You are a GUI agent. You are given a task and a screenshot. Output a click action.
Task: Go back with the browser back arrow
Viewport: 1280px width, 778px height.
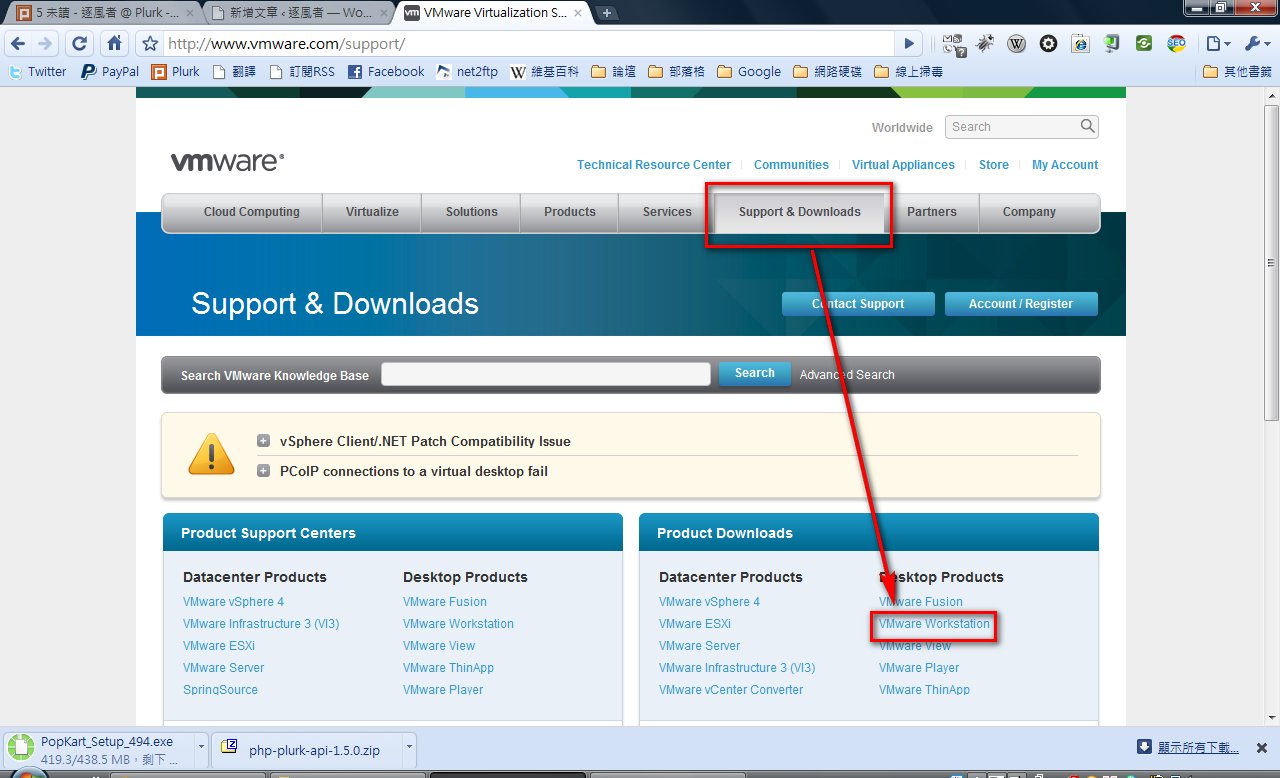click(18, 44)
